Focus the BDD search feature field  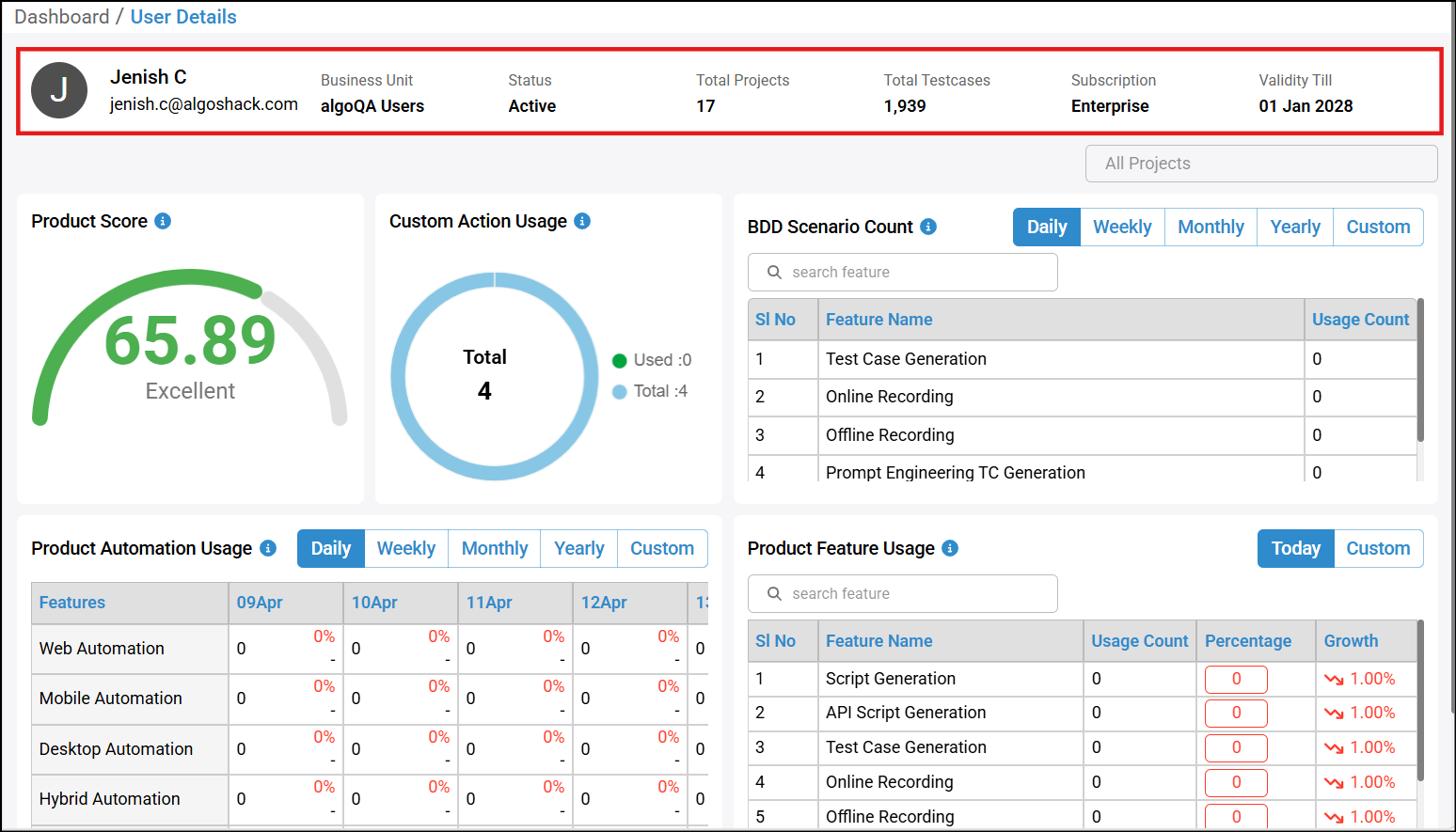(x=903, y=272)
